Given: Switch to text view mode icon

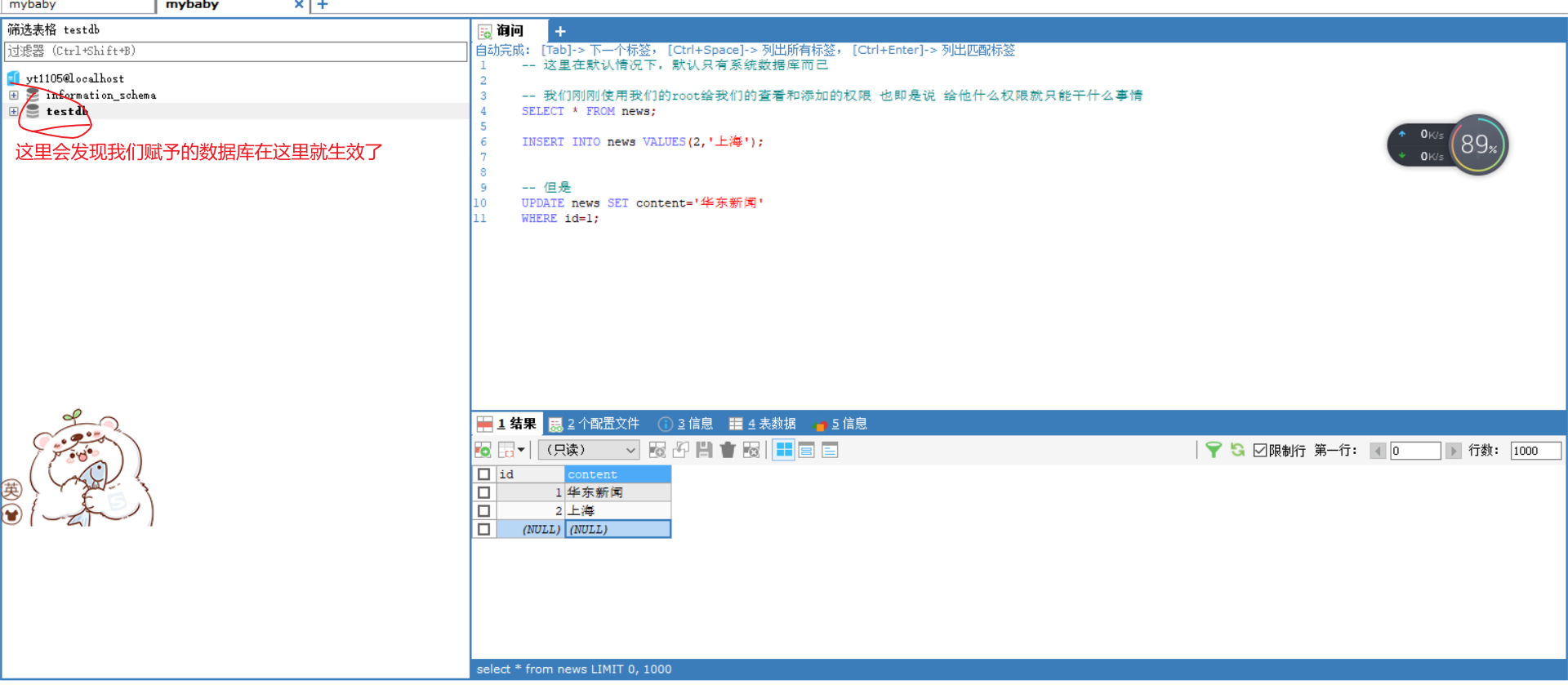Looking at the screenshot, I should [830, 451].
